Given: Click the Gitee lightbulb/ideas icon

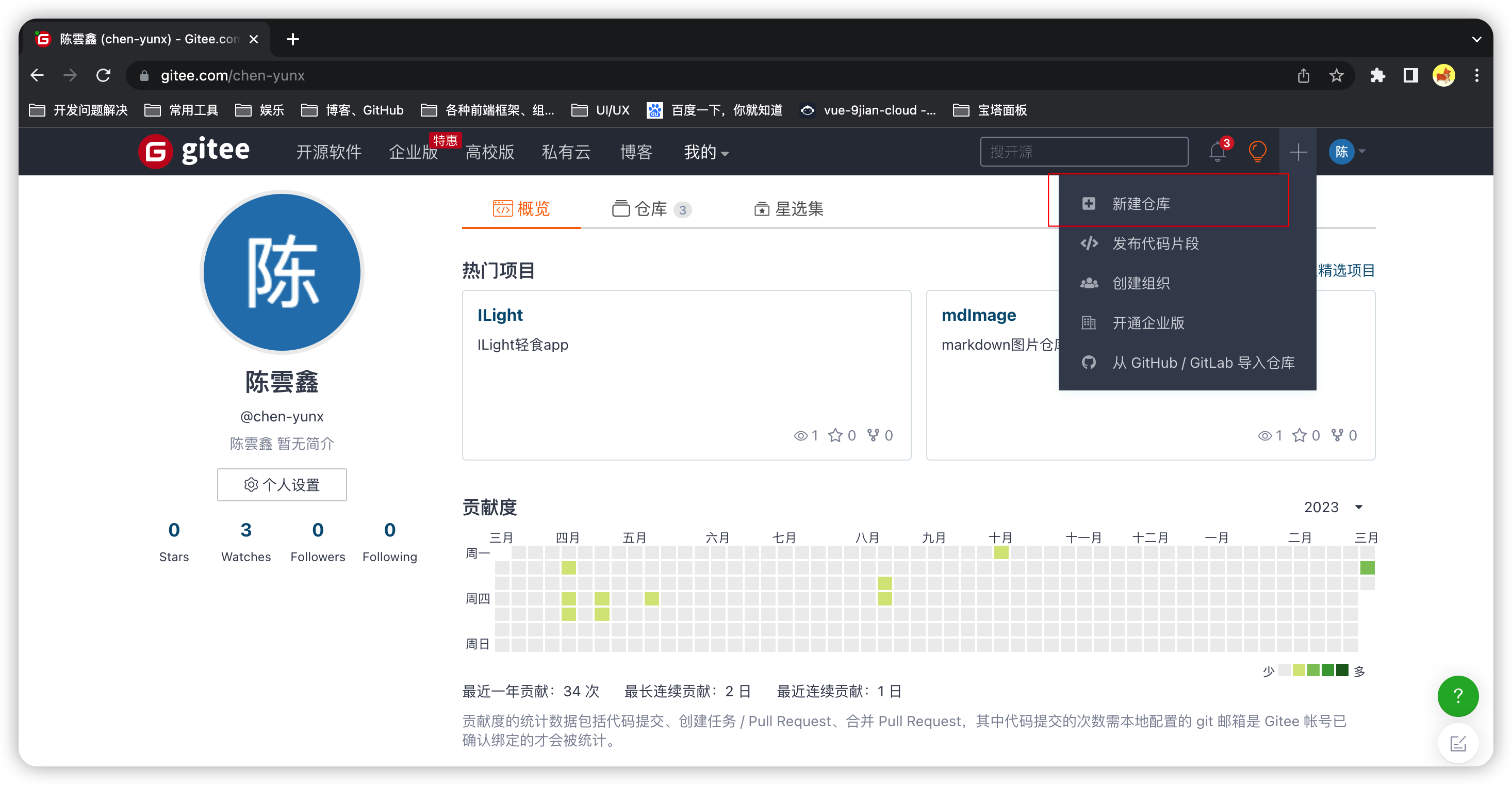Looking at the screenshot, I should point(1258,152).
